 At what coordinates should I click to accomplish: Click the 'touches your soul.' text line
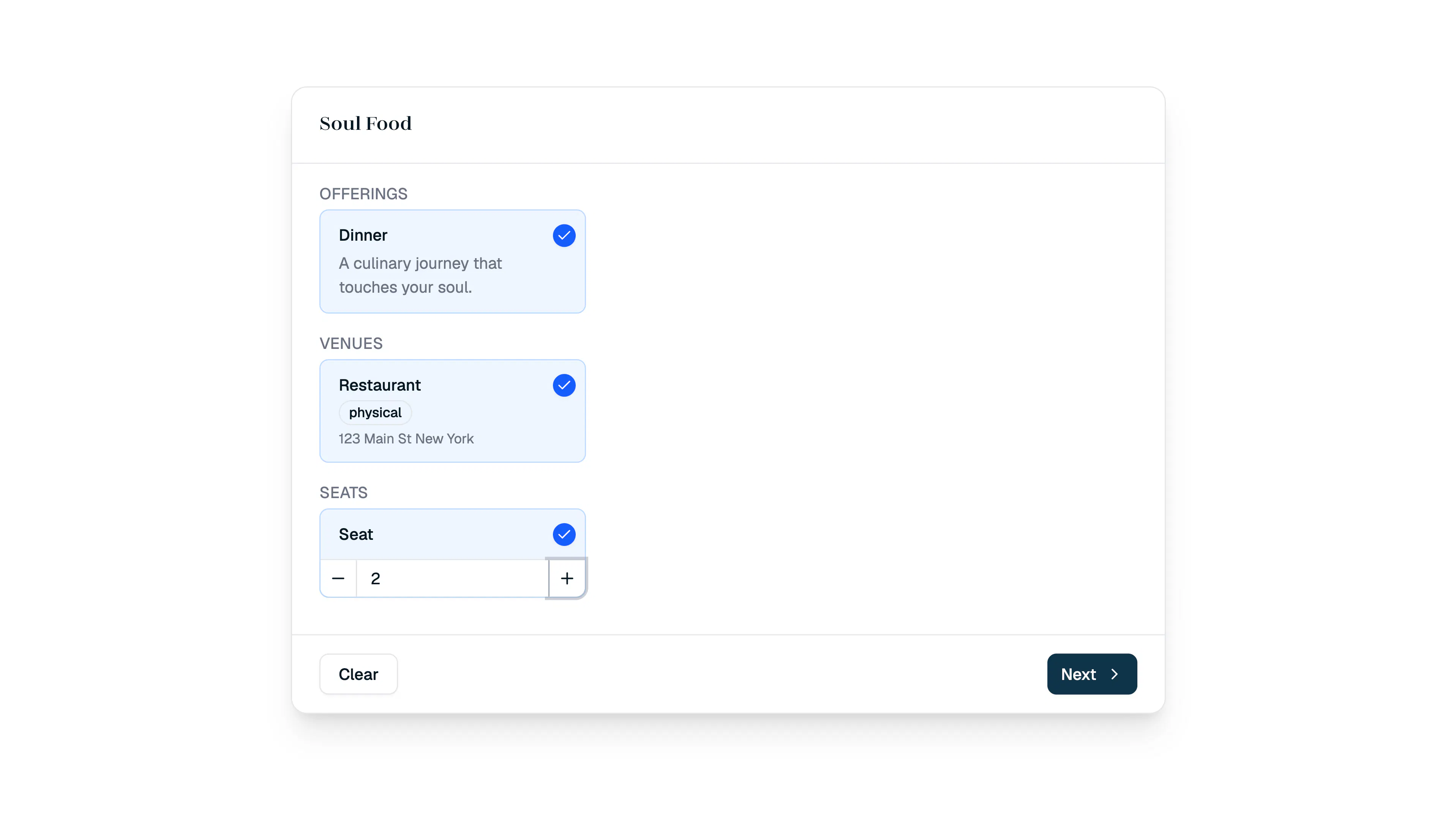(x=405, y=287)
